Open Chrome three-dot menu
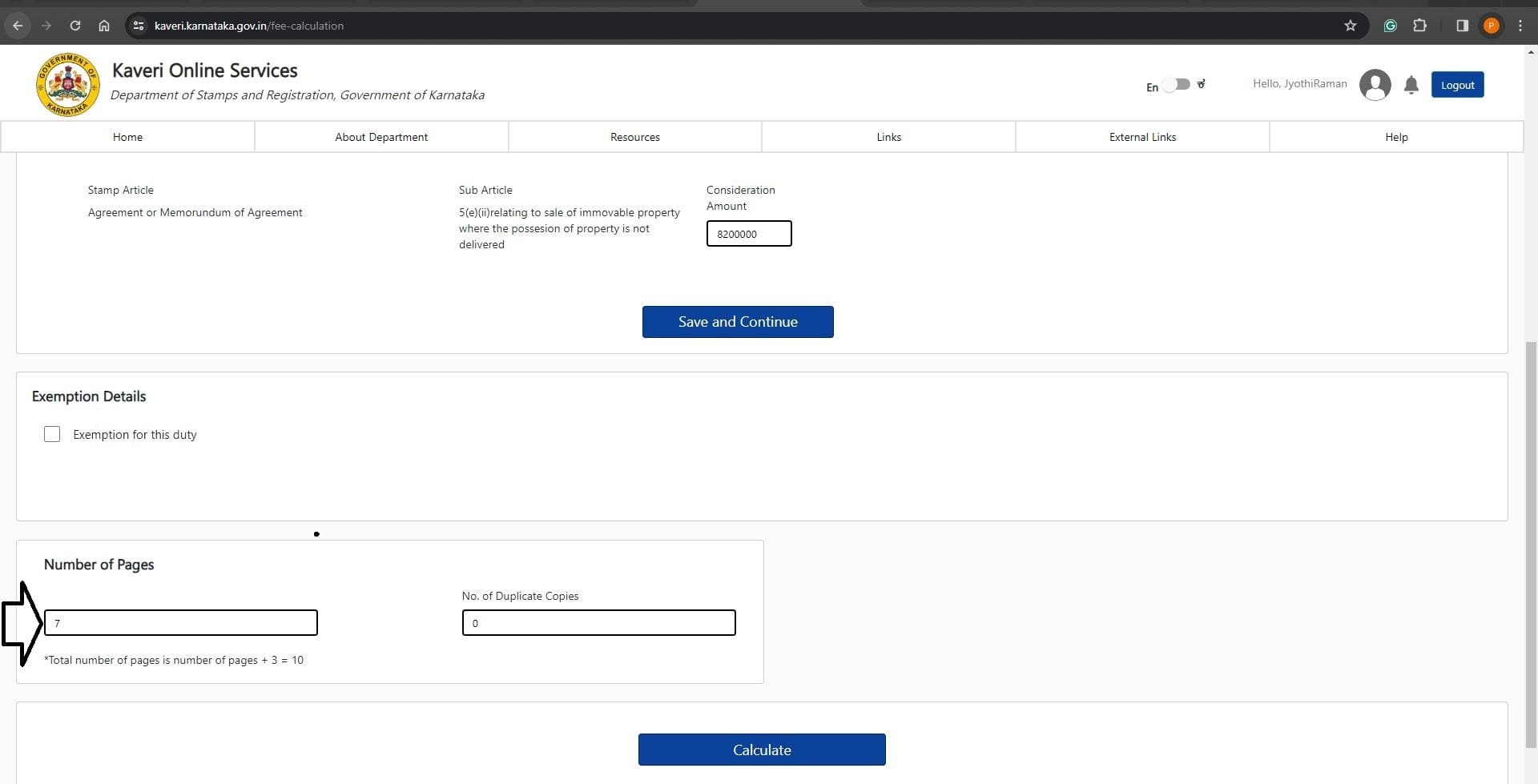The width and height of the screenshot is (1538, 784). pyautogui.click(x=1520, y=26)
